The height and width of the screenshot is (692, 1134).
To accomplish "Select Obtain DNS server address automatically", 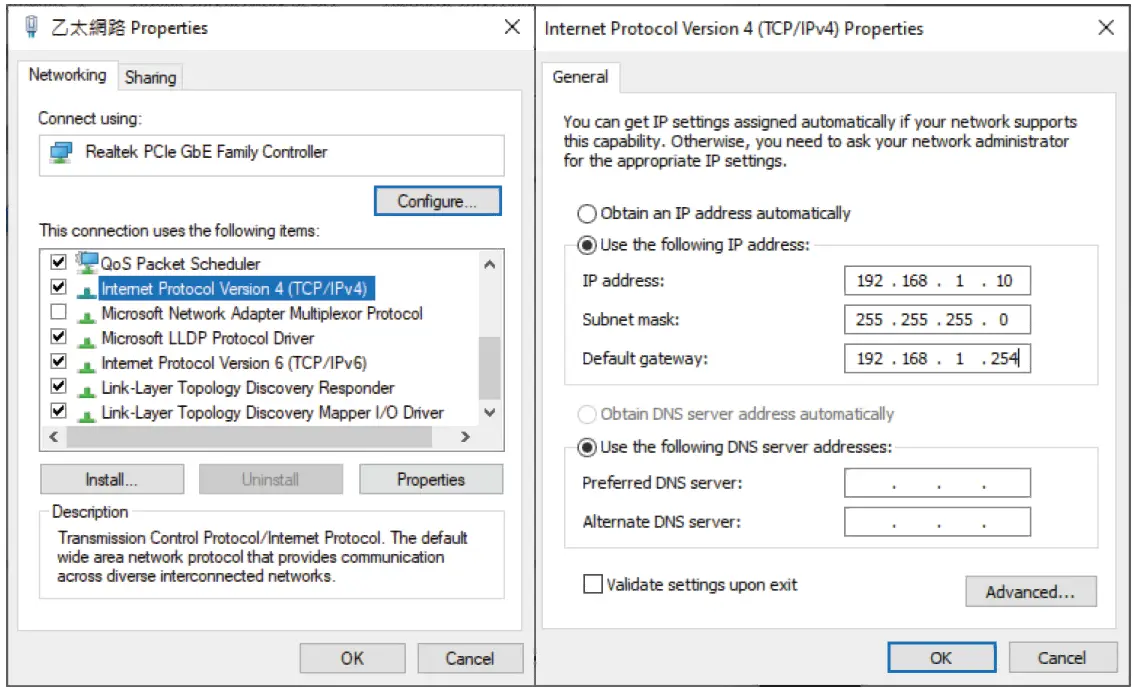I will pos(588,414).
